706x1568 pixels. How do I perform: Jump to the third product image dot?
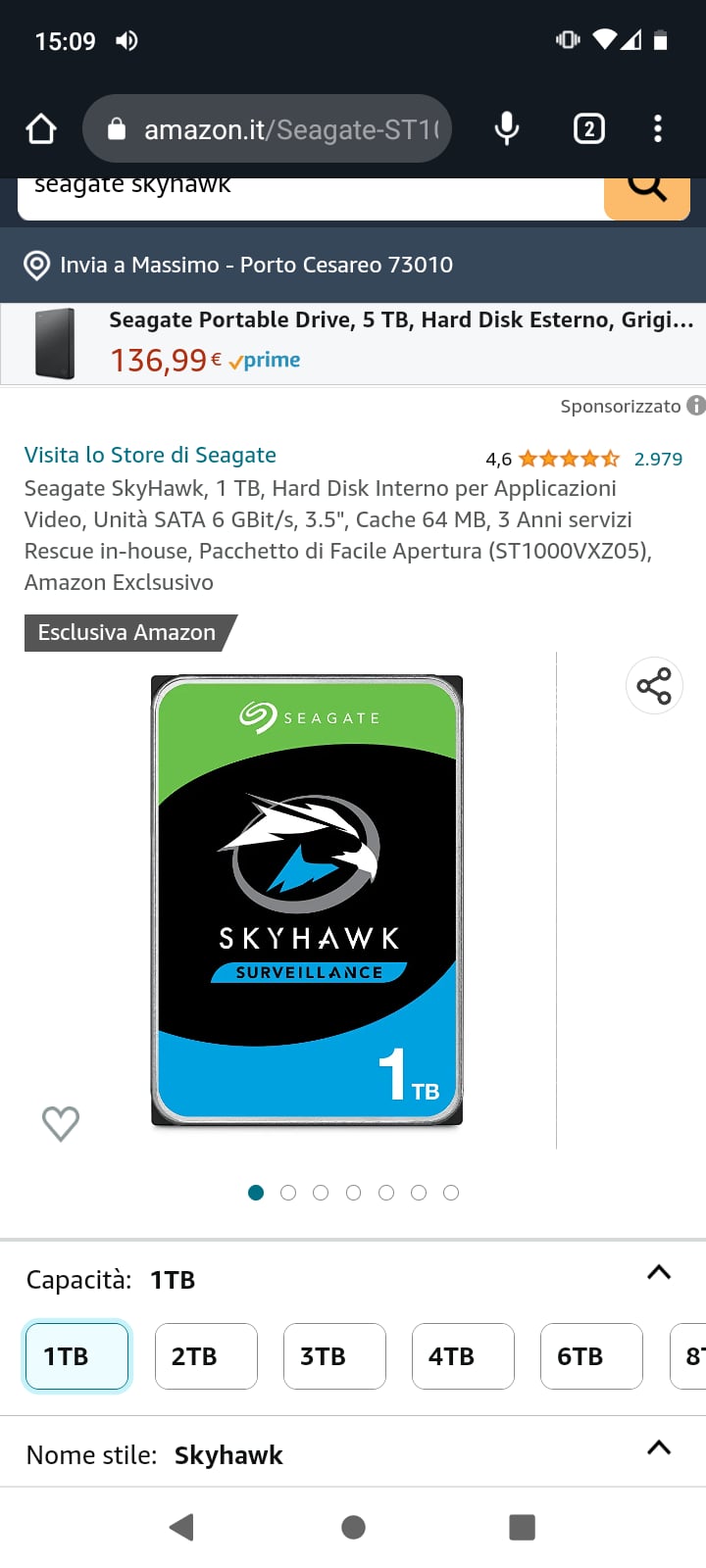coord(321,1193)
